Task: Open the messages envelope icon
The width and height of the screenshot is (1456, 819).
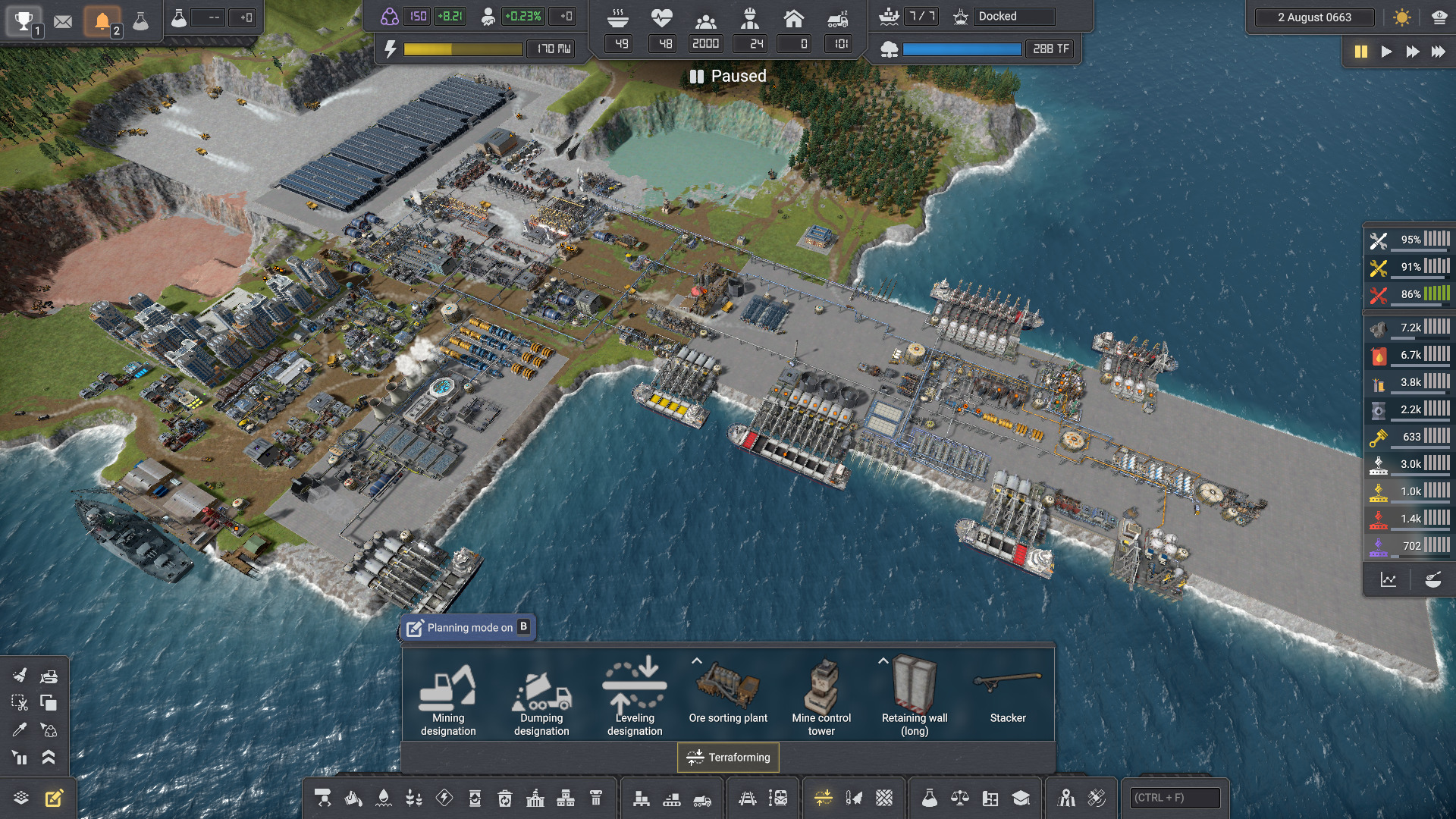Action: point(63,21)
